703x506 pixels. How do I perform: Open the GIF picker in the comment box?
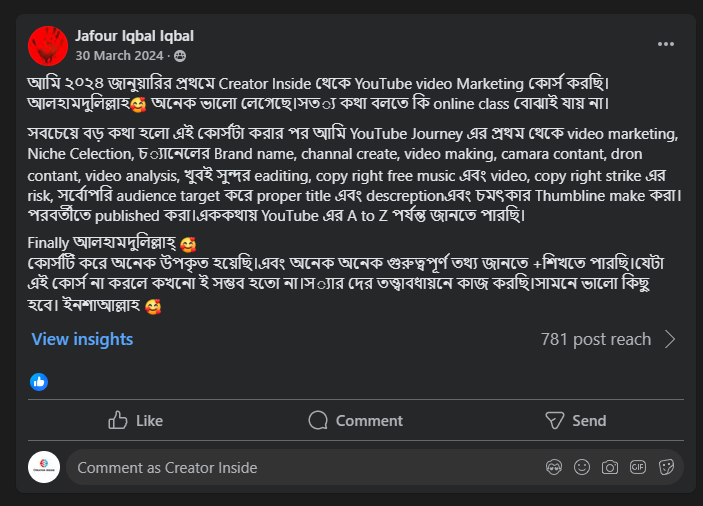point(638,467)
